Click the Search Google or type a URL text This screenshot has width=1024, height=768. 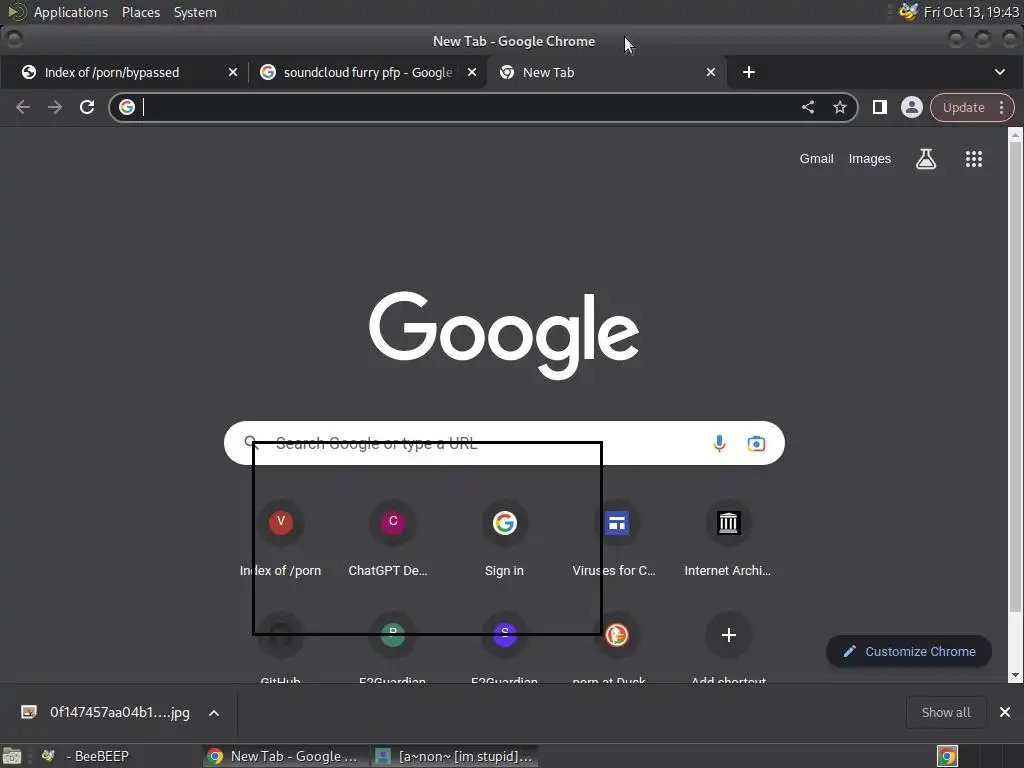[377, 443]
